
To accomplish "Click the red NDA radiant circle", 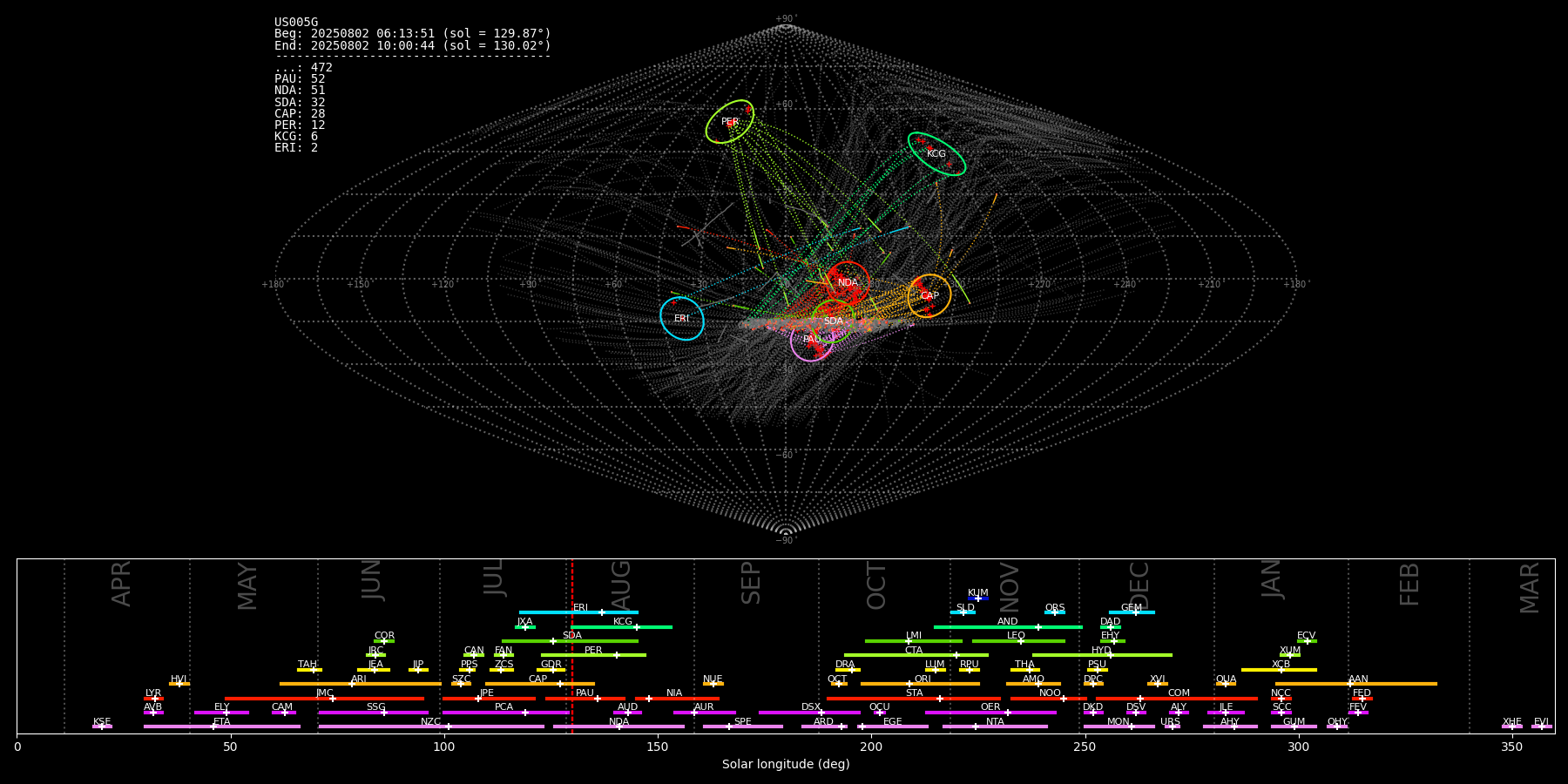I will (848, 283).
